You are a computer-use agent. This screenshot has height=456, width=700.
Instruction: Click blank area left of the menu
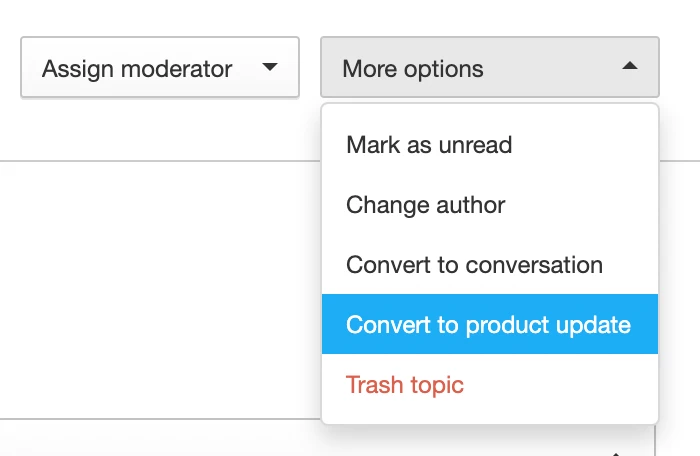161,290
